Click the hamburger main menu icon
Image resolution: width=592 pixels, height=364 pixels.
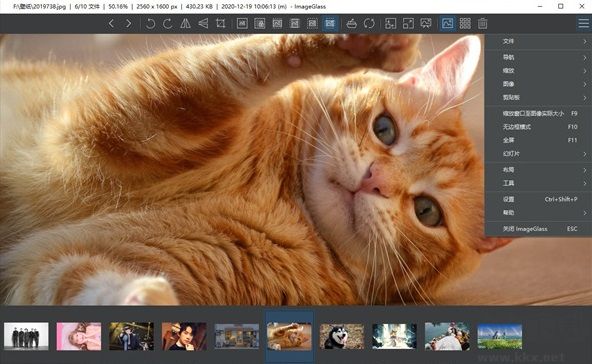point(583,23)
